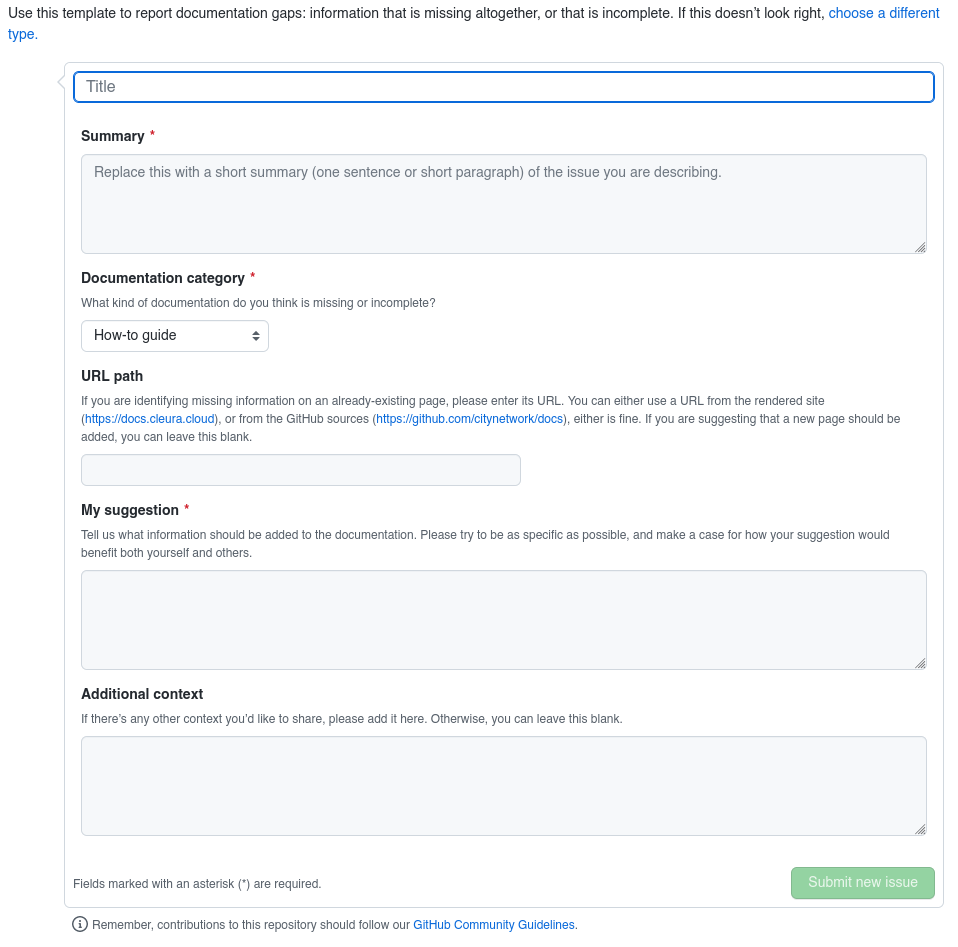Open the https://docs.cleura.cloud link

click(149, 418)
